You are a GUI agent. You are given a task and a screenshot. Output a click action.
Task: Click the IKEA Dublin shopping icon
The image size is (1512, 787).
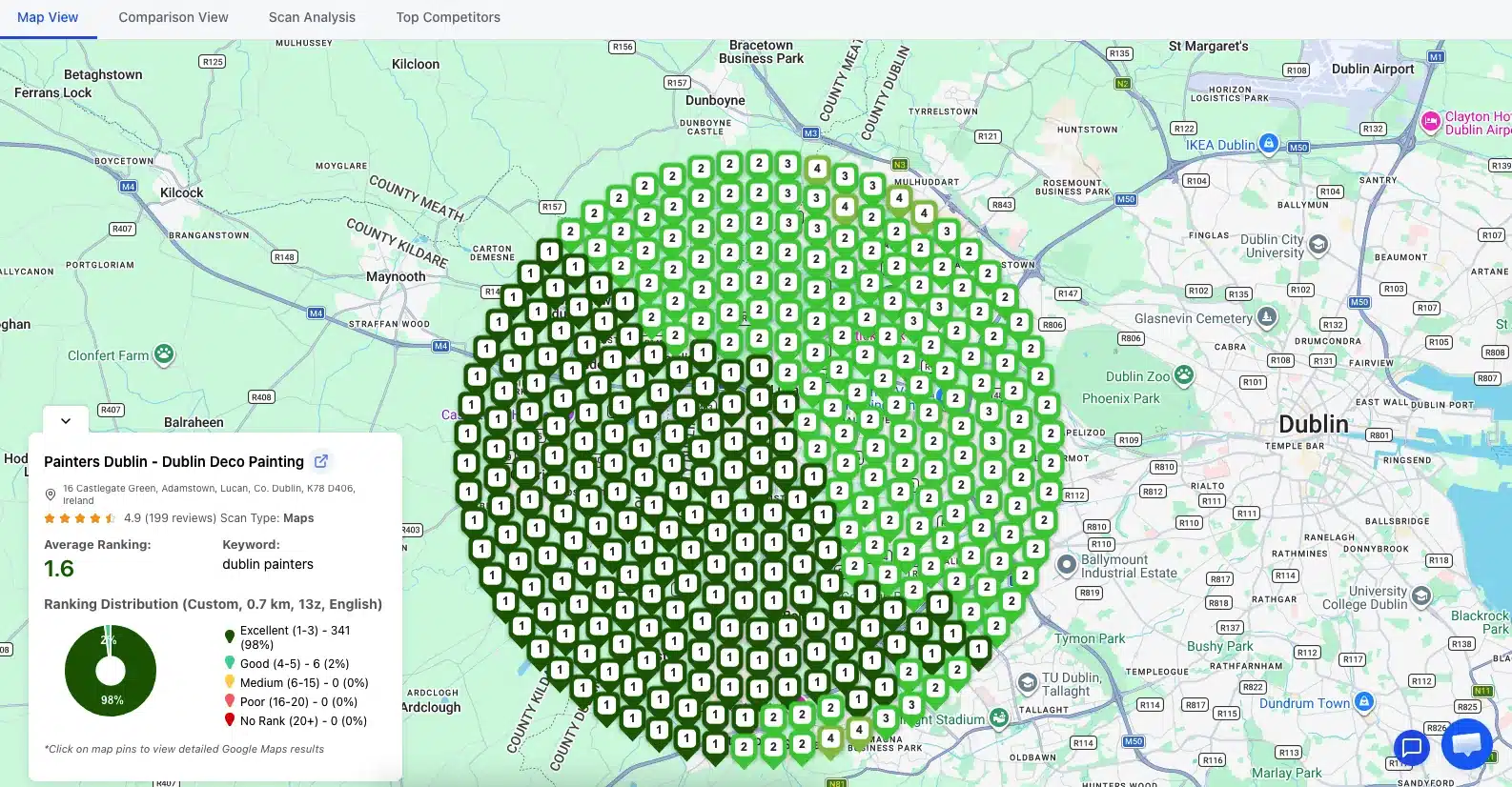click(1268, 144)
